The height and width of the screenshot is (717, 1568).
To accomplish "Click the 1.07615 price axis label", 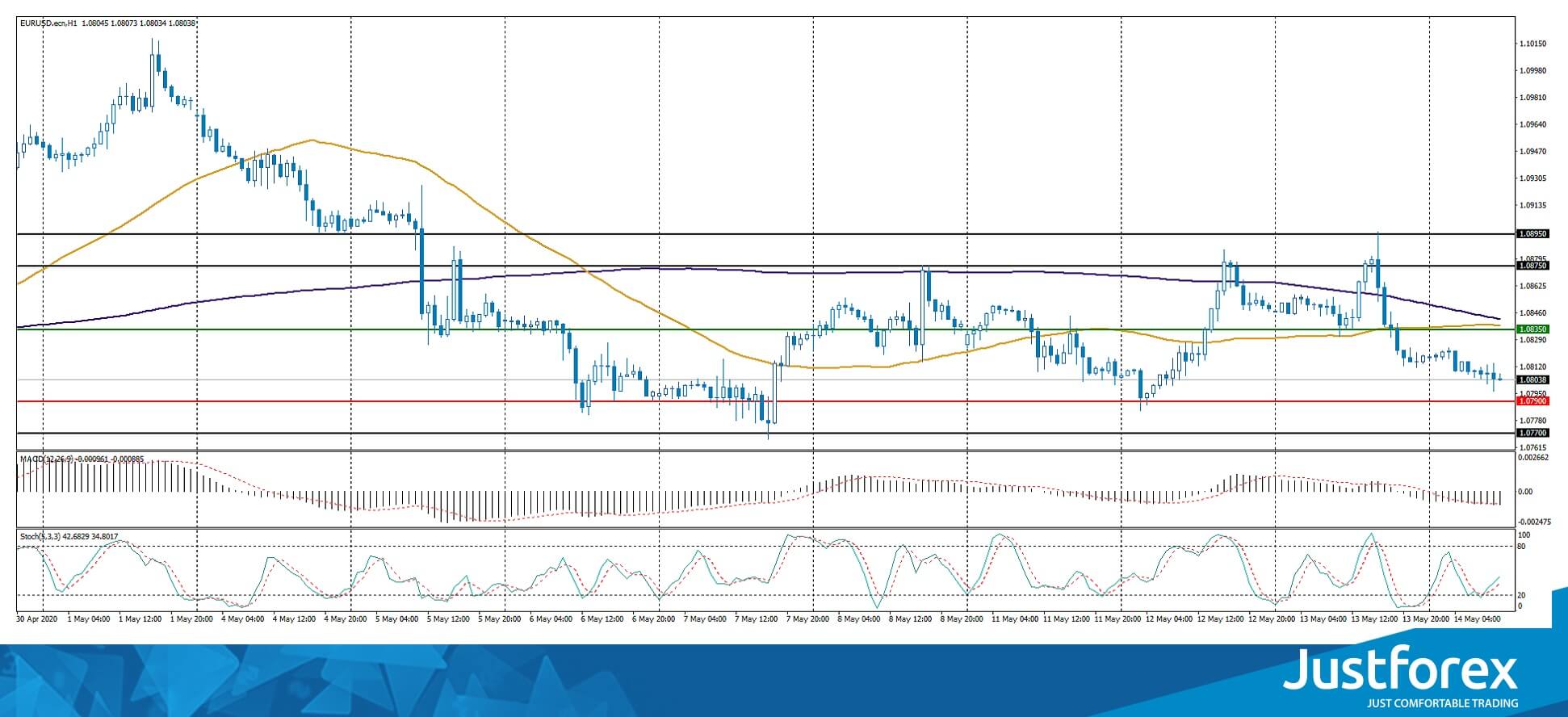I will point(1532,447).
